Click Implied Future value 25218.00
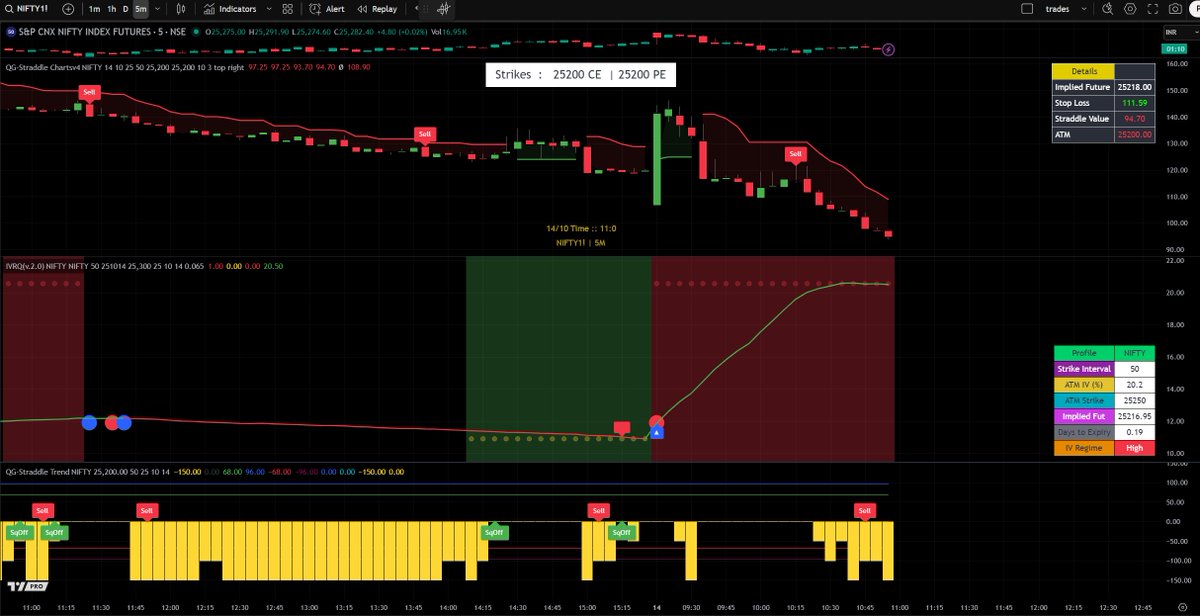Viewport: 1200px width, 616px height. 1134,87
